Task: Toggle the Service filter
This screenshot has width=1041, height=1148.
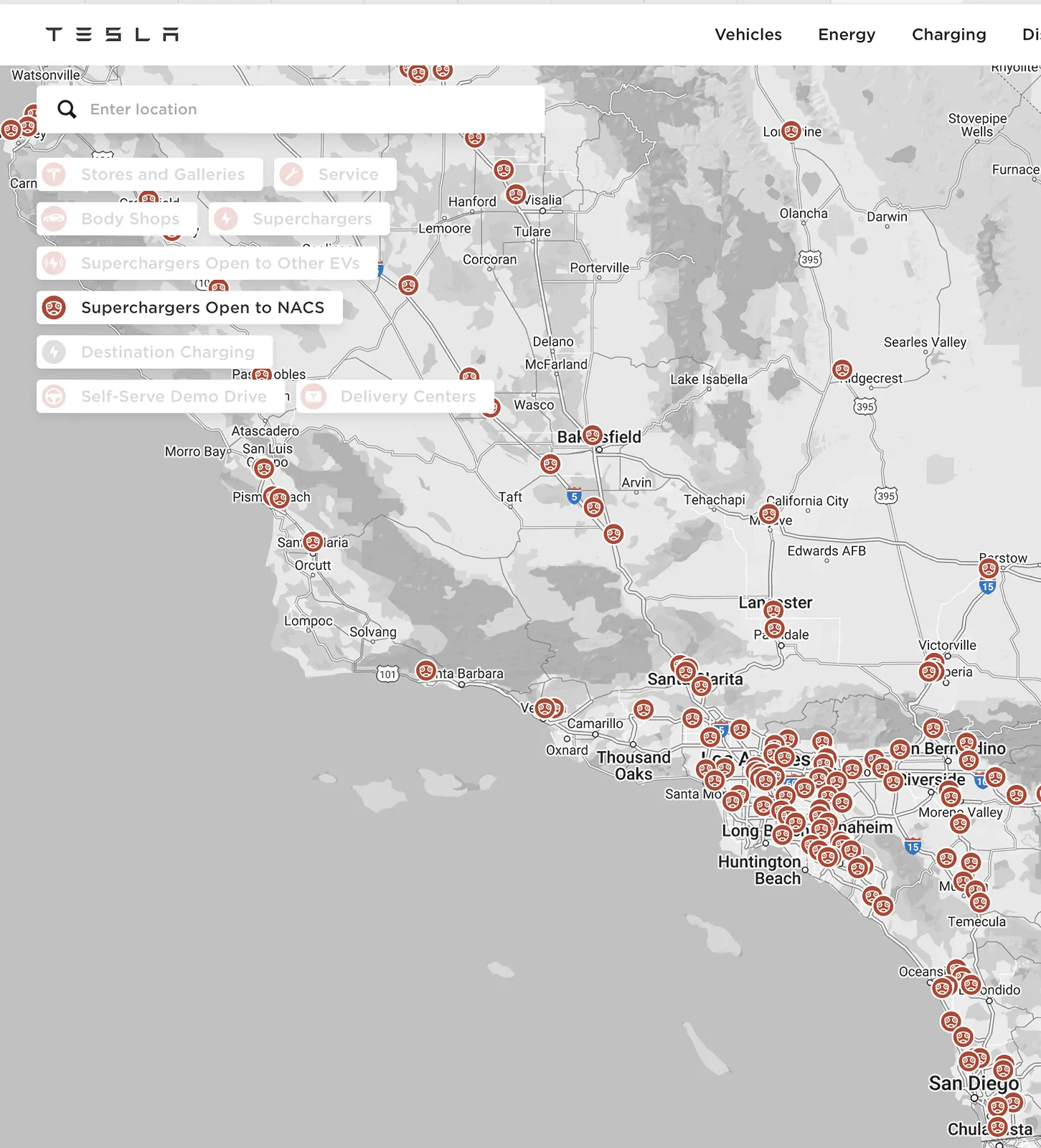Action: (x=335, y=174)
